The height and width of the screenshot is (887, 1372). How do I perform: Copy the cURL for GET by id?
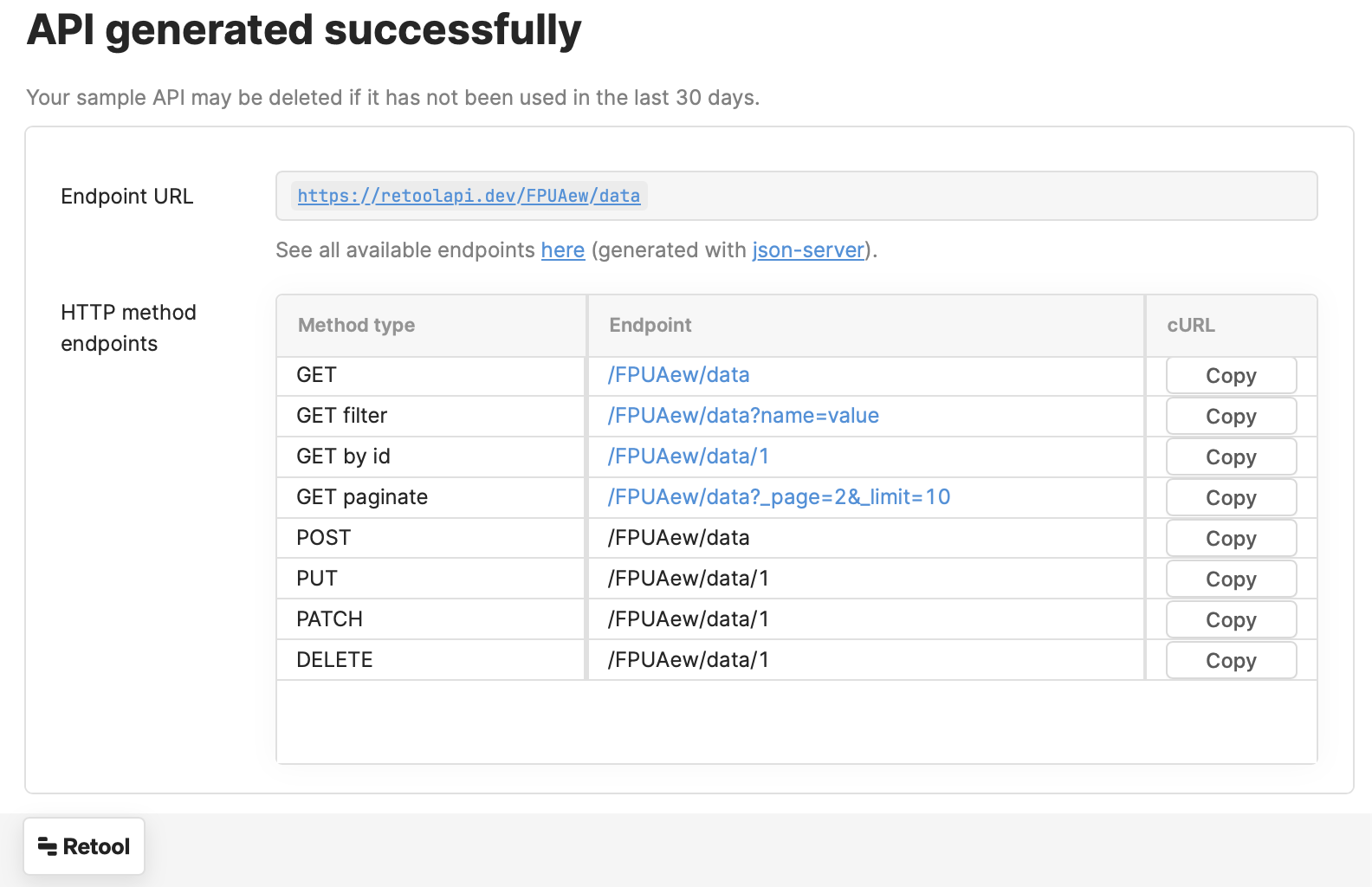(x=1231, y=457)
